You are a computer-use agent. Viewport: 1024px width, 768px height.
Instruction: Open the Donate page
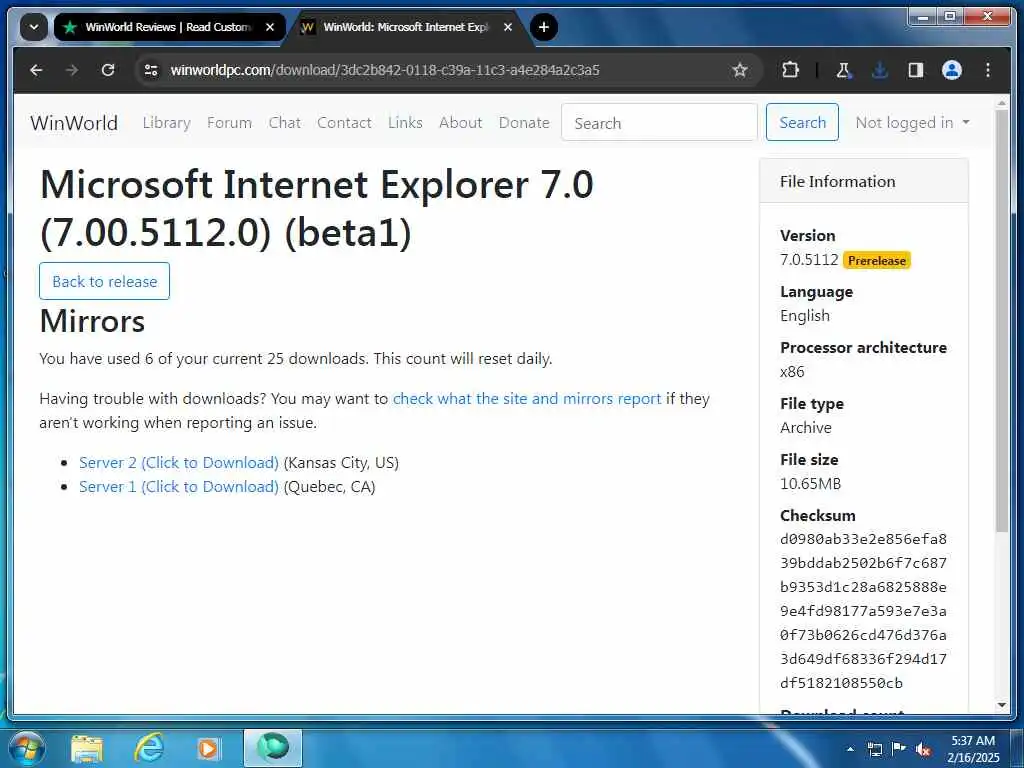pos(524,123)
